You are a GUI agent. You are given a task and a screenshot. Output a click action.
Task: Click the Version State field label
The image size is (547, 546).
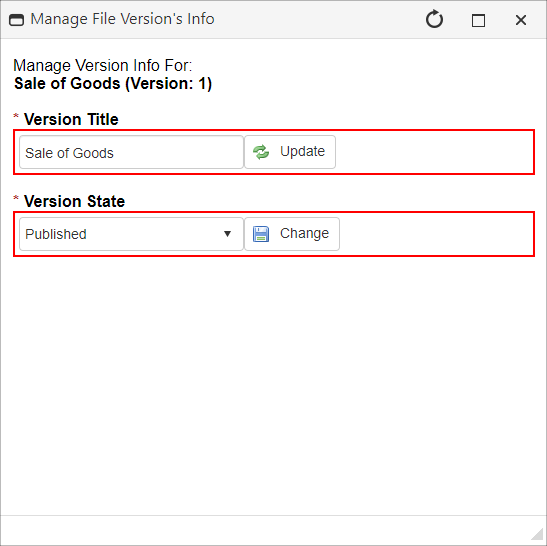(74, 201)
